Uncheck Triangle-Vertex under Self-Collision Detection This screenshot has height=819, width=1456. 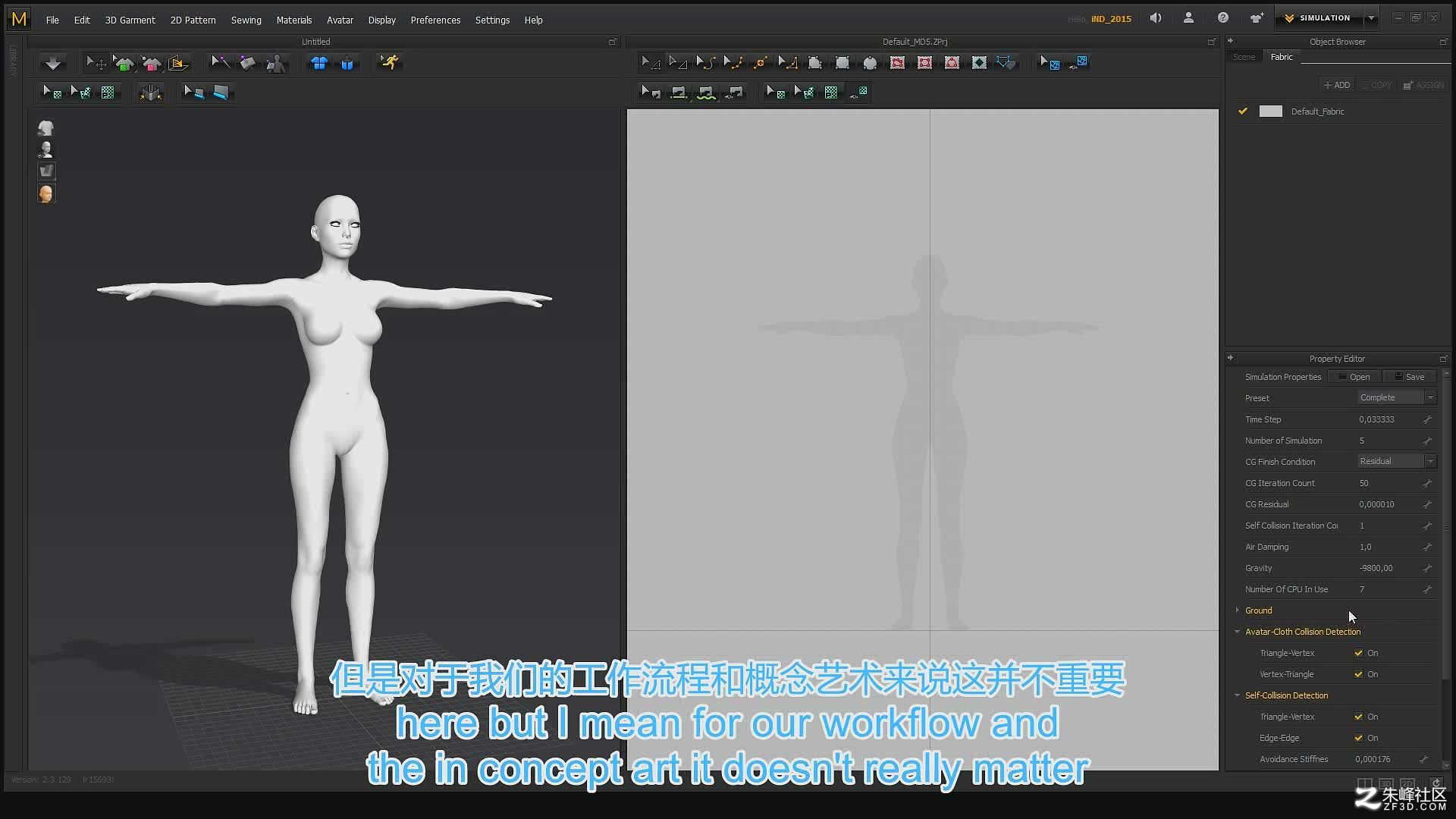pos(1358,717)
